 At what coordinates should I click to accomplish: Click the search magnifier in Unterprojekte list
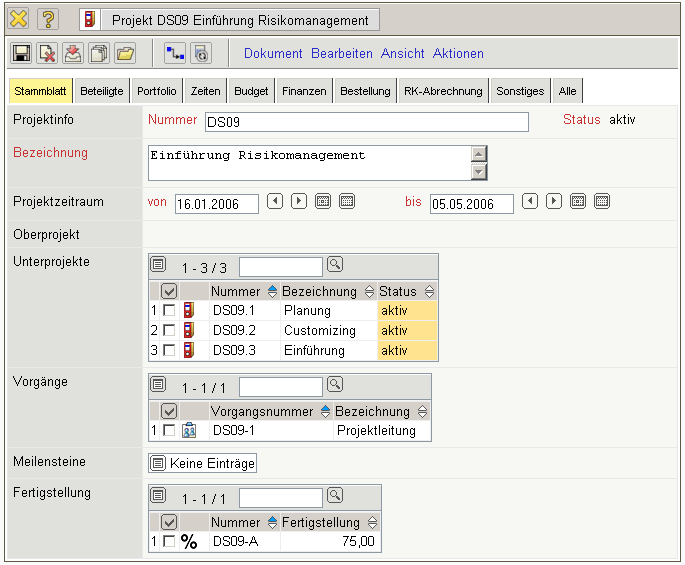coord(335,265)
